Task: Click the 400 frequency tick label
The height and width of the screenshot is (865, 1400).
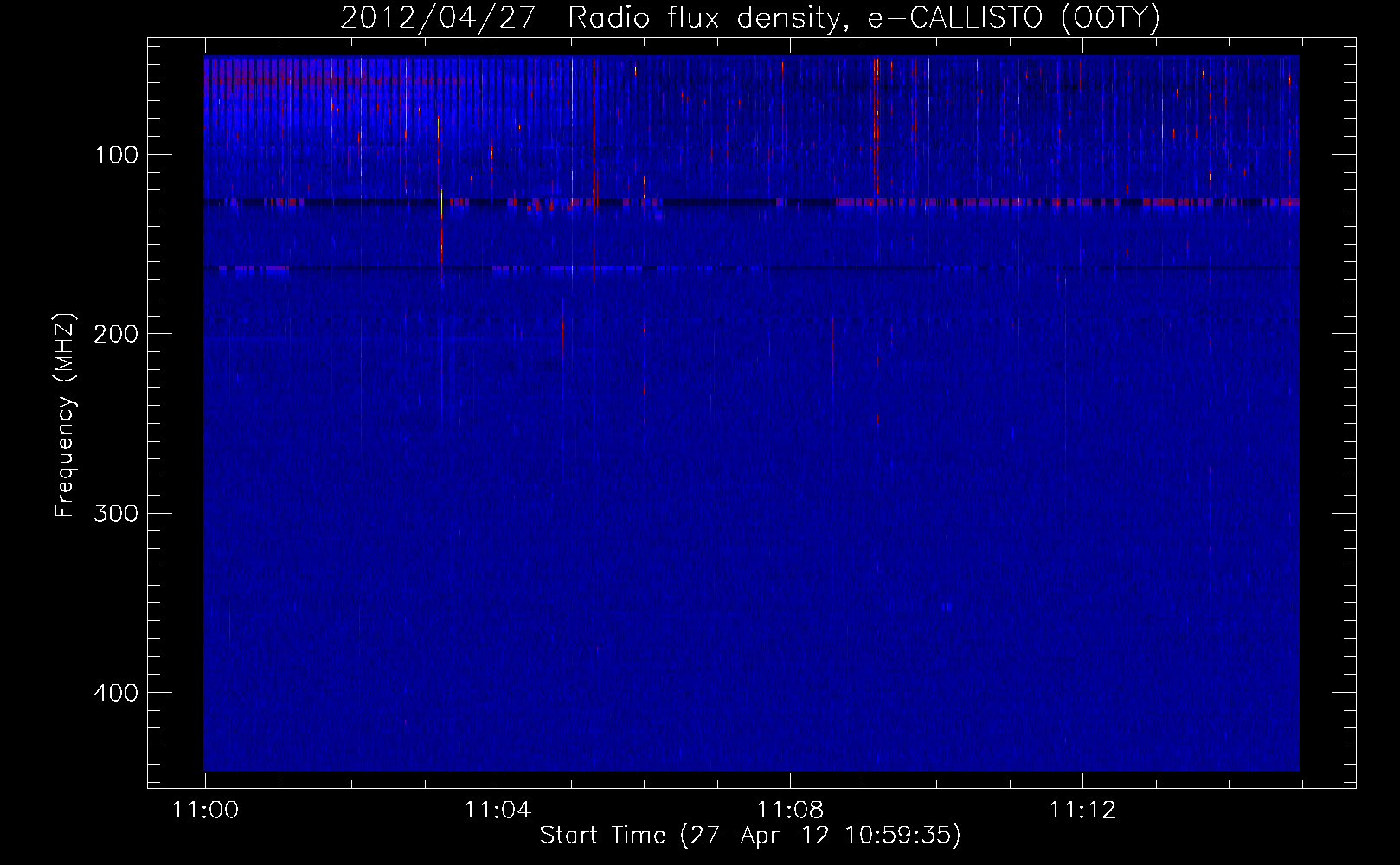Action: pos(116,693)
